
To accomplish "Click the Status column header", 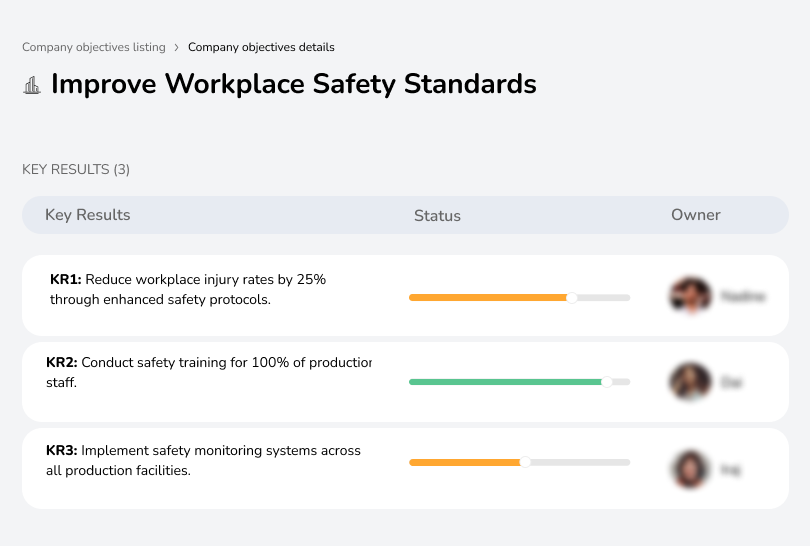I will (437, 215).
